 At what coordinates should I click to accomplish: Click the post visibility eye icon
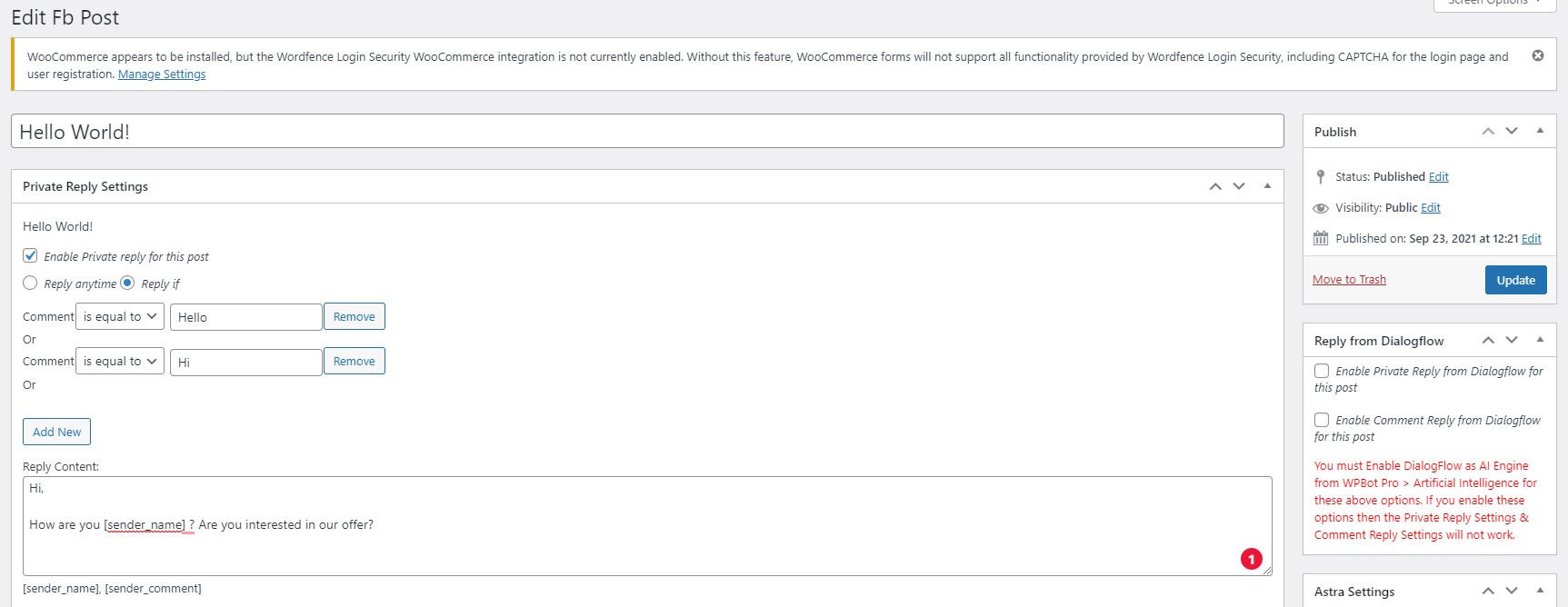click(x=1321, y=208)
